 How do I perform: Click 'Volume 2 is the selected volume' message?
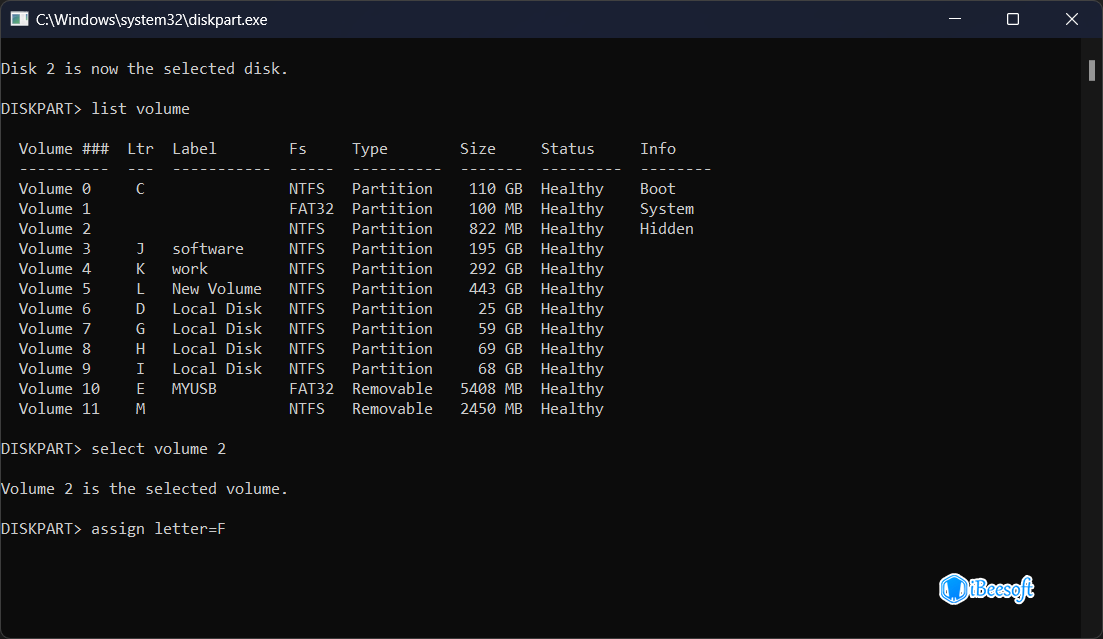point(144,489)
